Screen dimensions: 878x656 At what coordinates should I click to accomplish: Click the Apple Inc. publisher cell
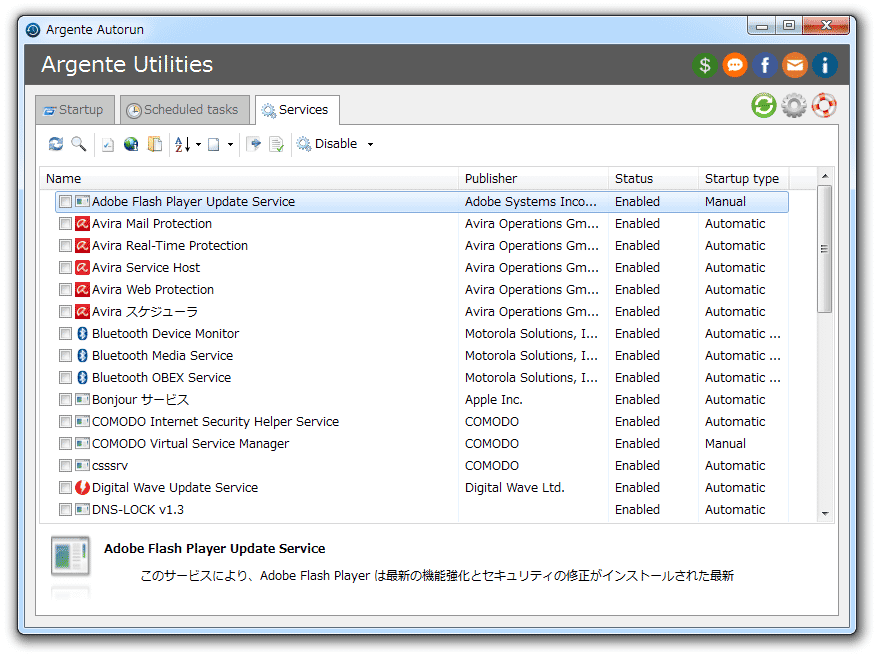click(x=493, y=400)
